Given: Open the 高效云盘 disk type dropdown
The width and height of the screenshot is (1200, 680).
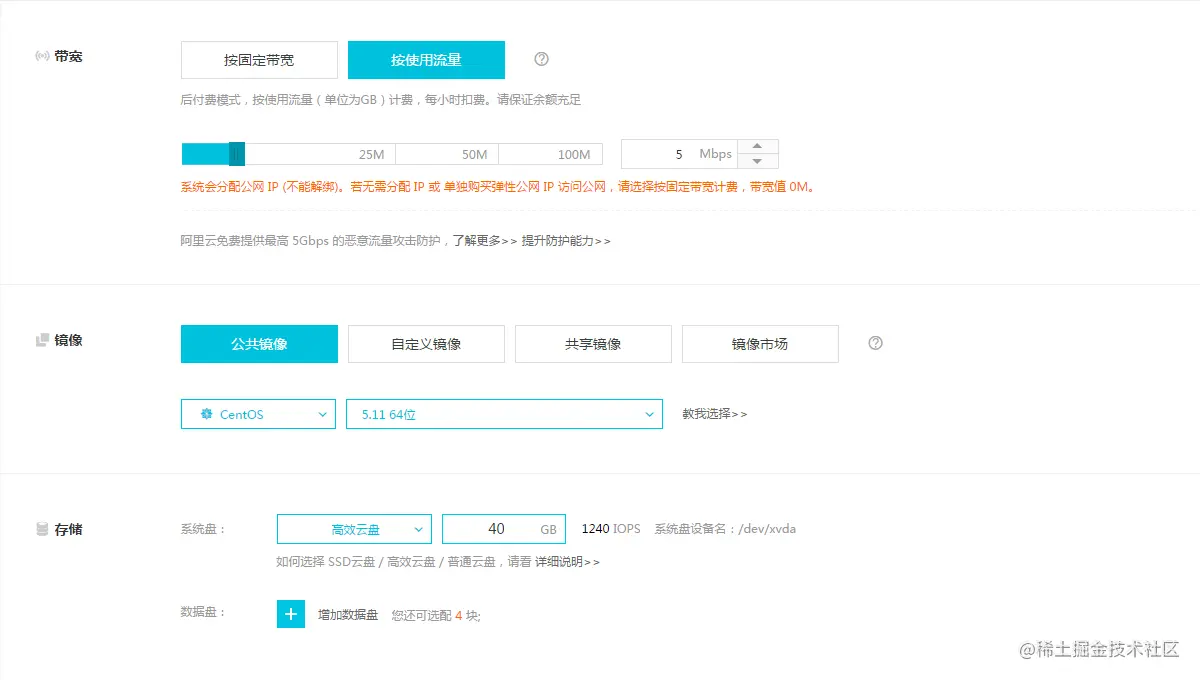Looking at the screenshot, I should 354,529.
